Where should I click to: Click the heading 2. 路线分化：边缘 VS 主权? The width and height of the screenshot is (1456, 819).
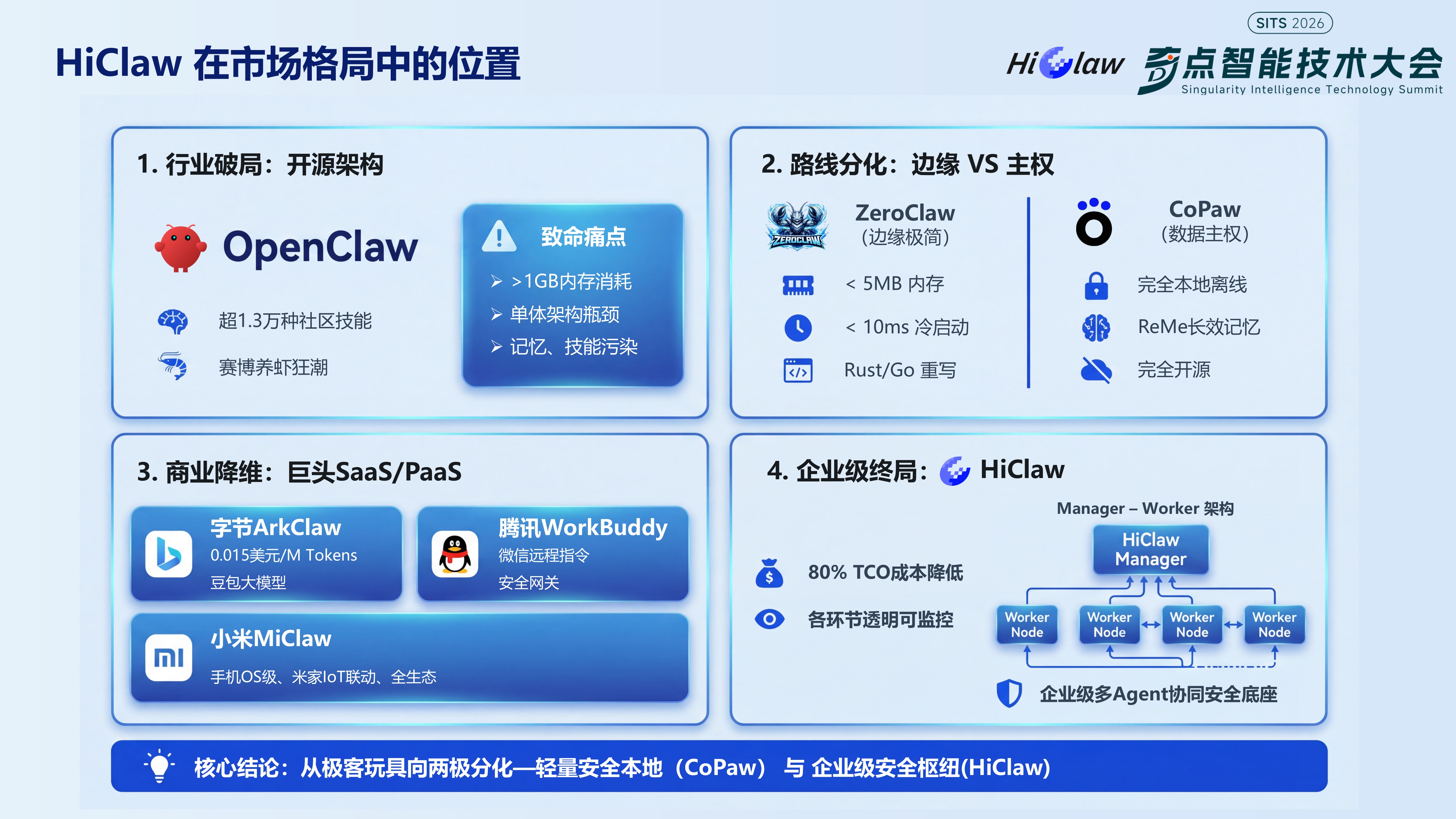click(908, 164)
